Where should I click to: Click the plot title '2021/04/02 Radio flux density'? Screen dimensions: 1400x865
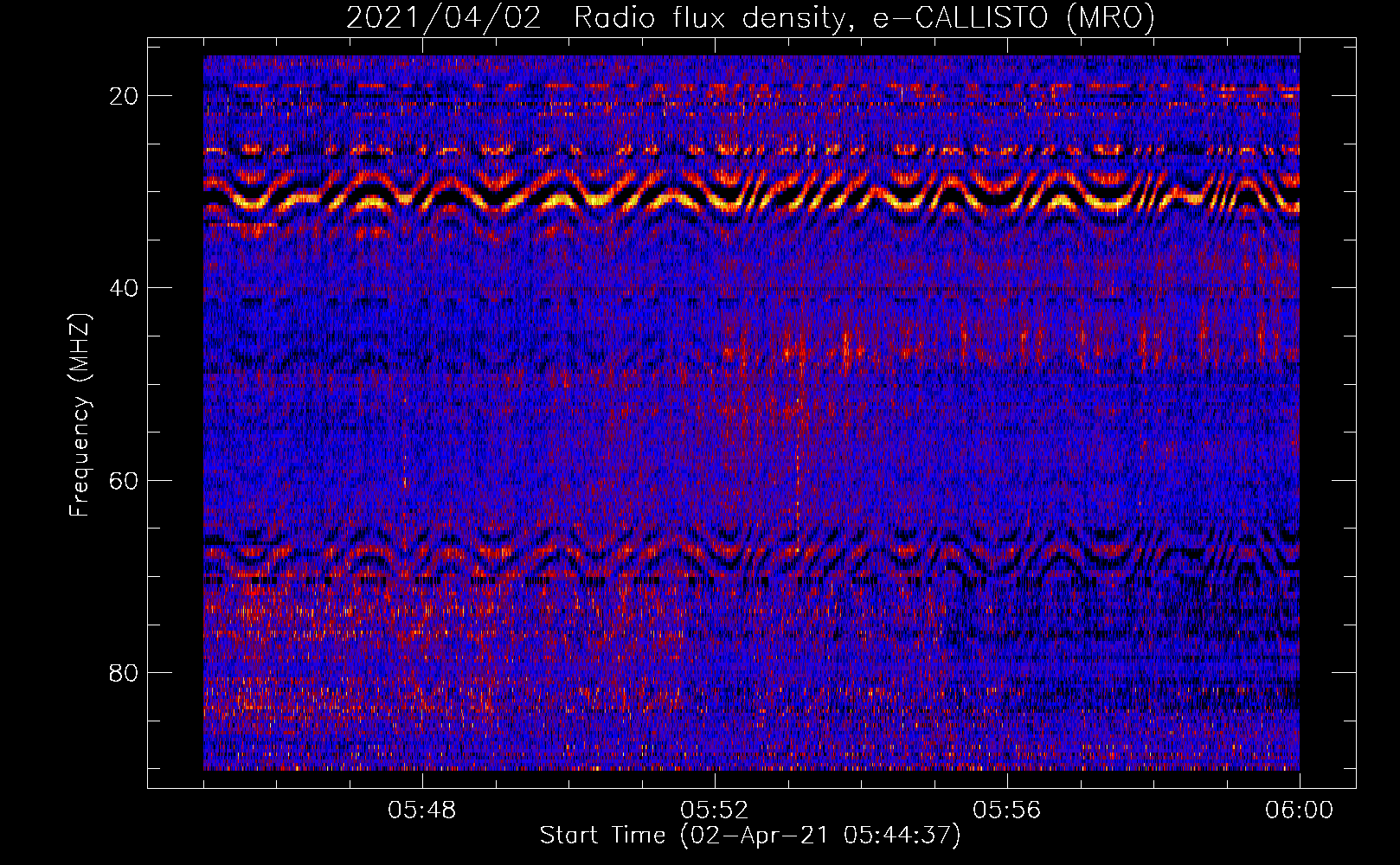[750, 17]
